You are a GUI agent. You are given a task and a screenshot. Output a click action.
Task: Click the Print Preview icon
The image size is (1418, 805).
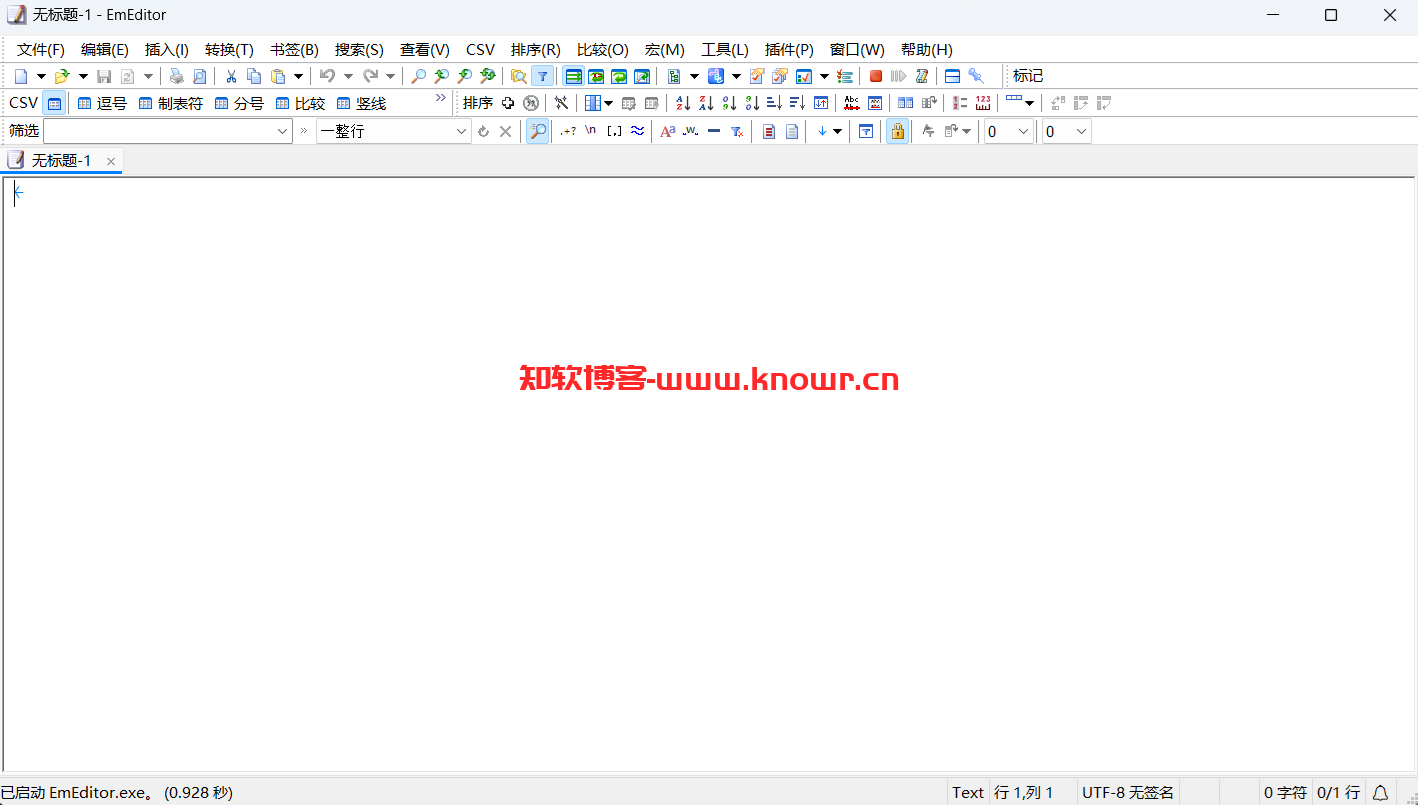199,76
